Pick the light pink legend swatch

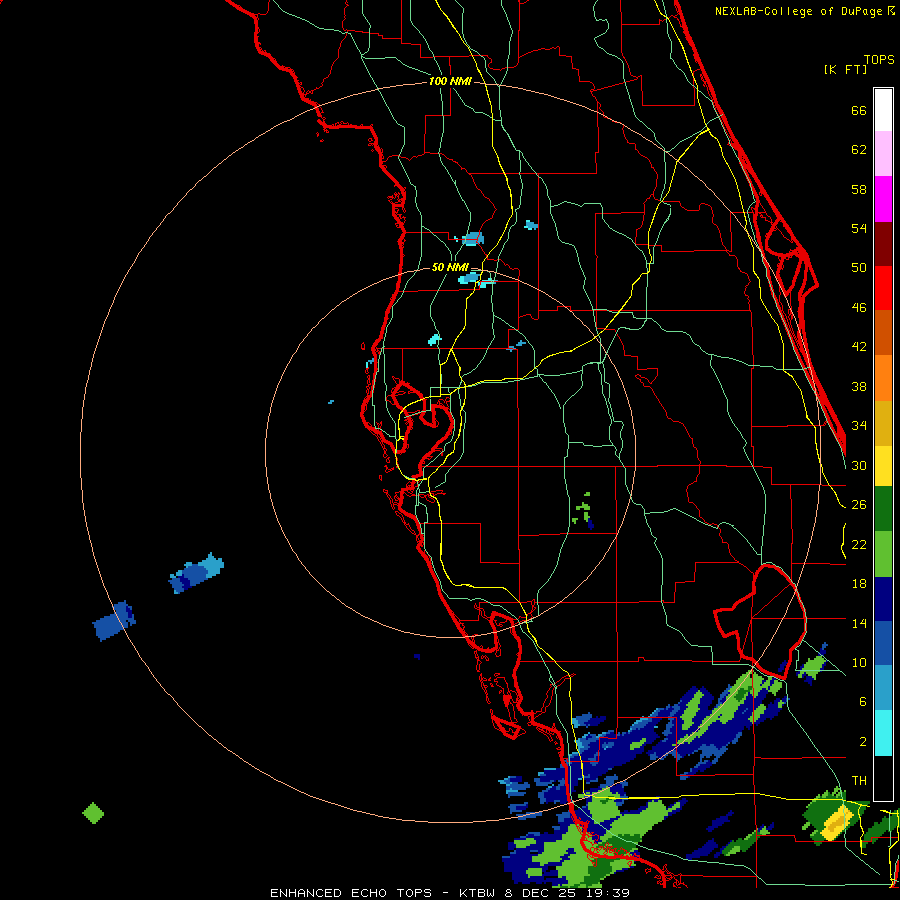tap(883, 154)
